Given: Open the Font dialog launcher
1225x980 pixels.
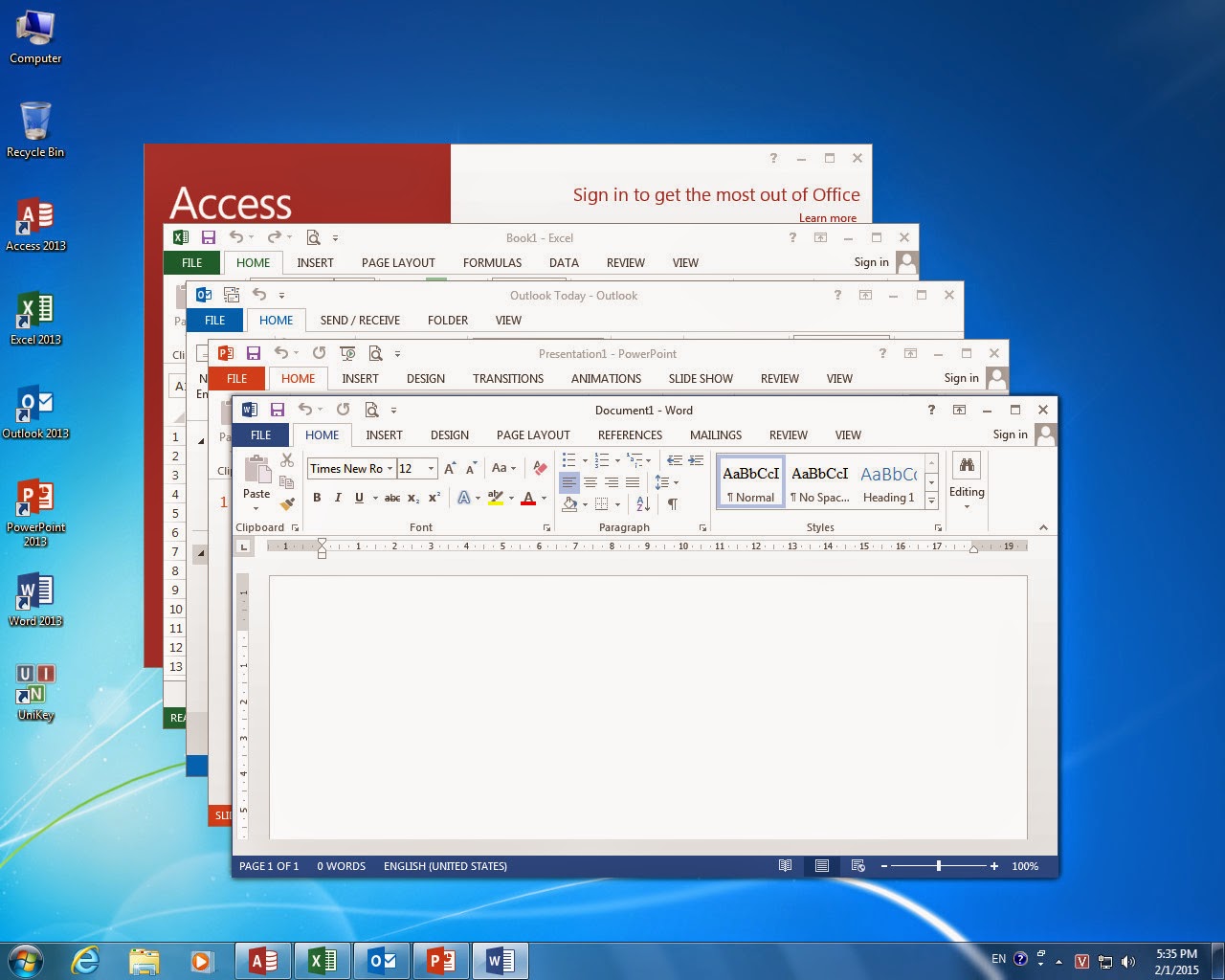Looking at the screenshot, I should pos(546,528).
